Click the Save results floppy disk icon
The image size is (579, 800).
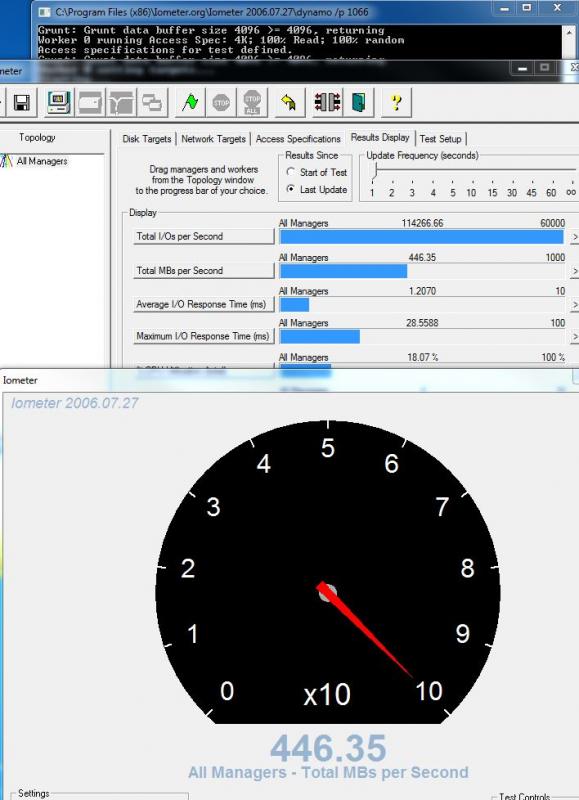21,103
